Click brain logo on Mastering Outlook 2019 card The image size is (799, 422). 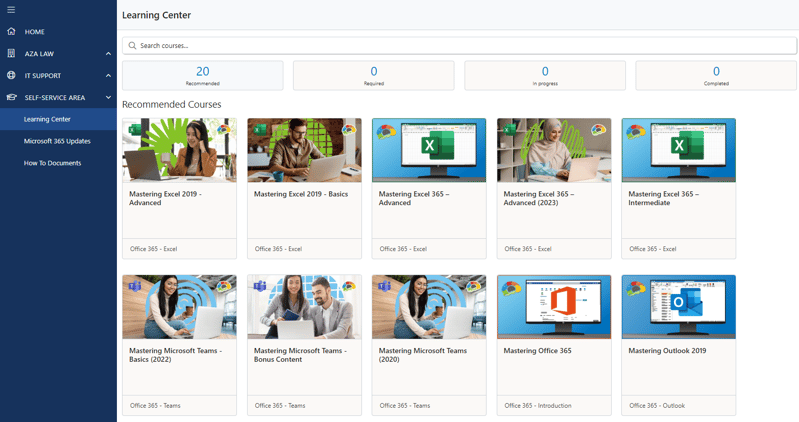635,288
